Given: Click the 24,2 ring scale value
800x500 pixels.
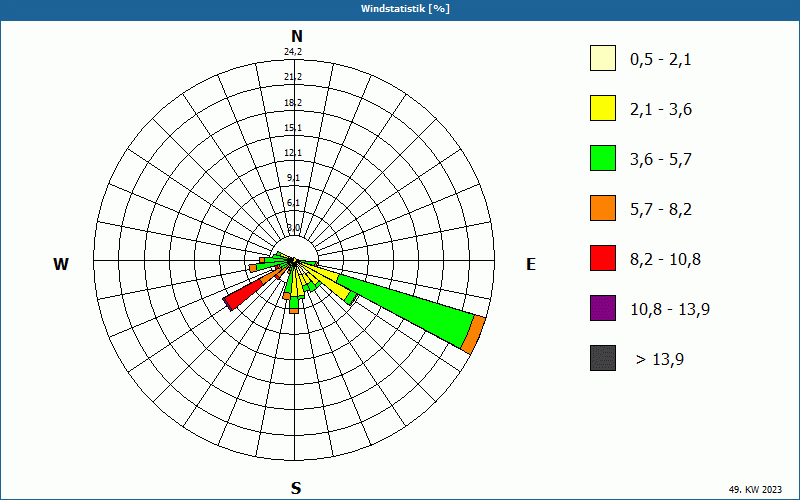Looking at the screenshot, I should pyautogui.click(x=293, y=52).
